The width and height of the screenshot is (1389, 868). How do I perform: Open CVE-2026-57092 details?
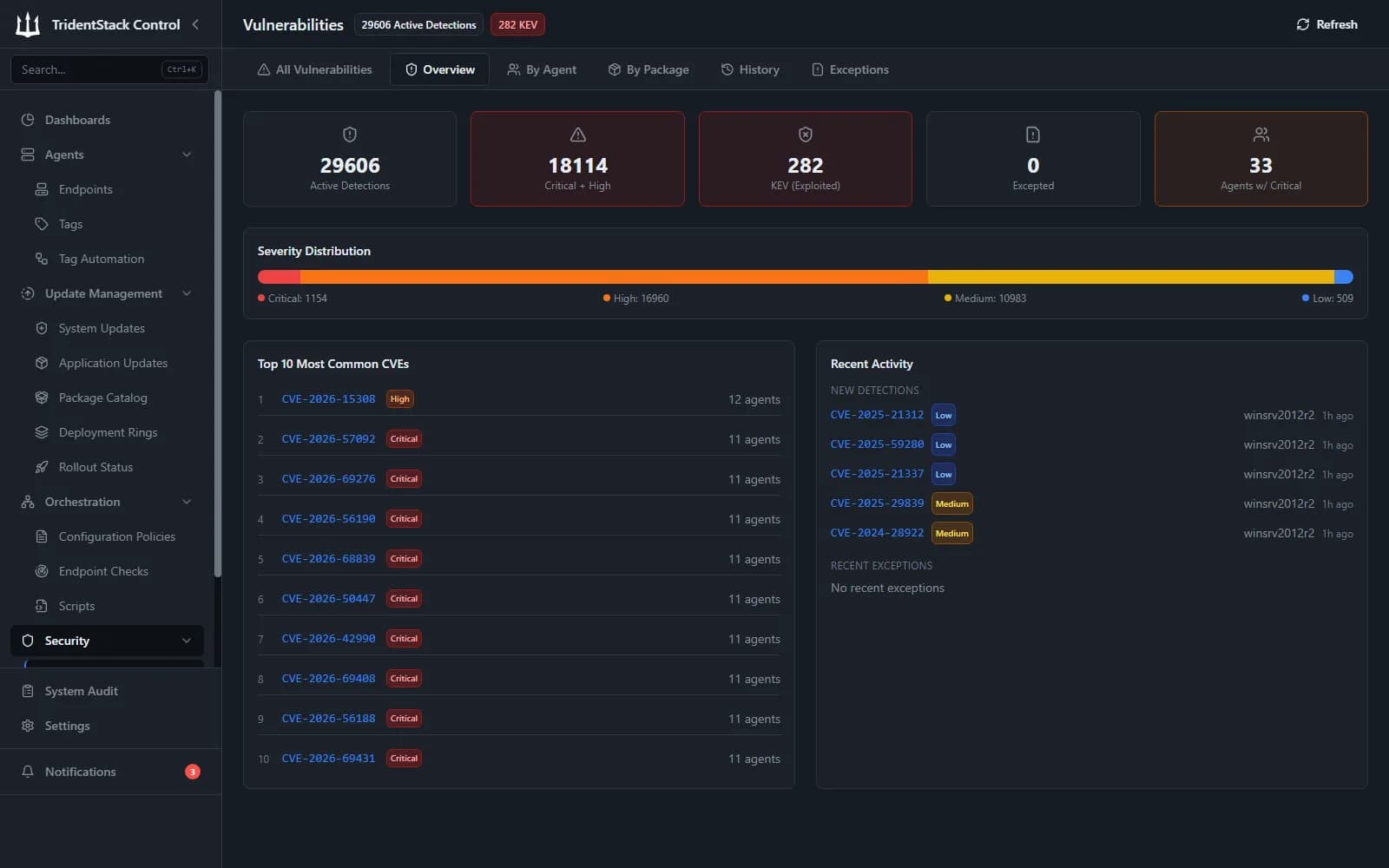point(328,439)
